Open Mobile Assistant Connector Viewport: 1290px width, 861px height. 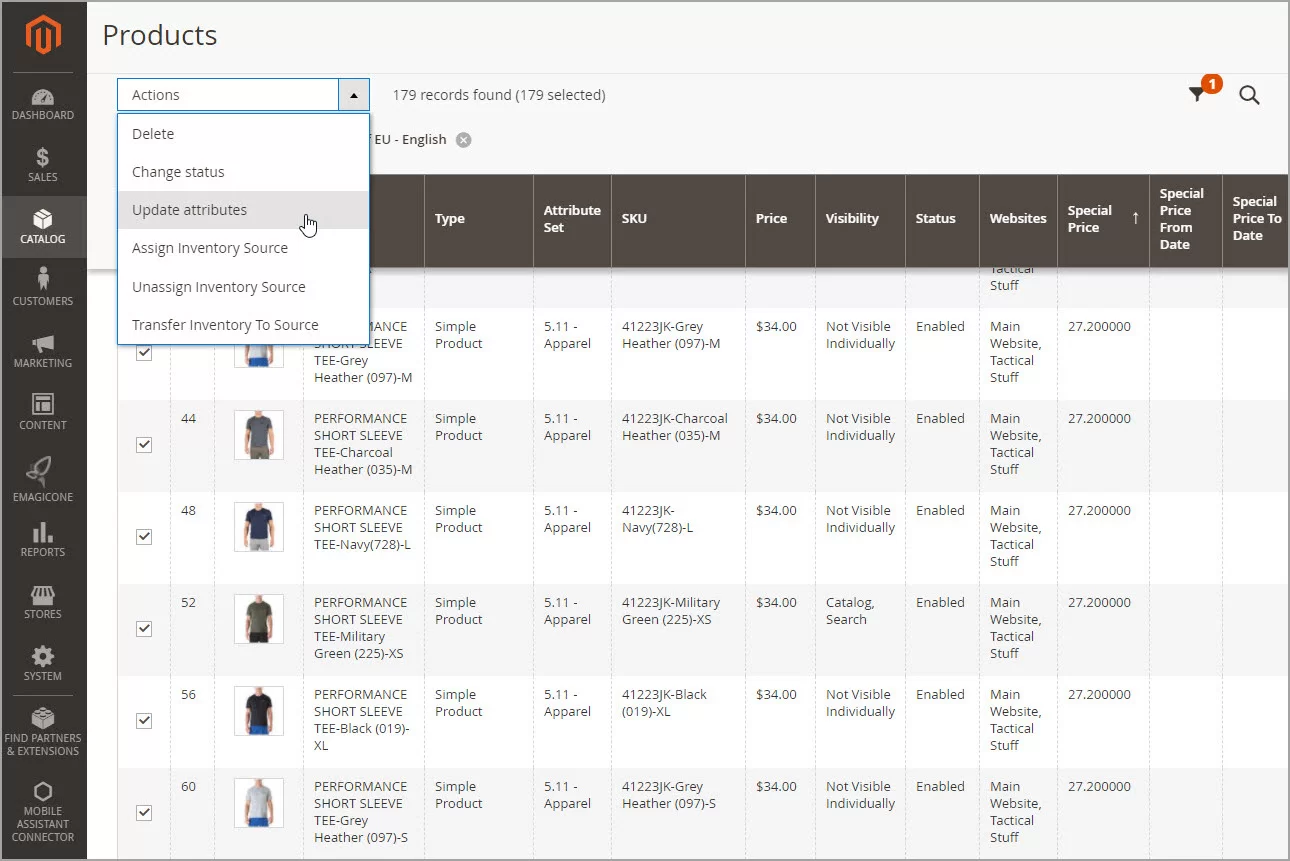point(43,812)
